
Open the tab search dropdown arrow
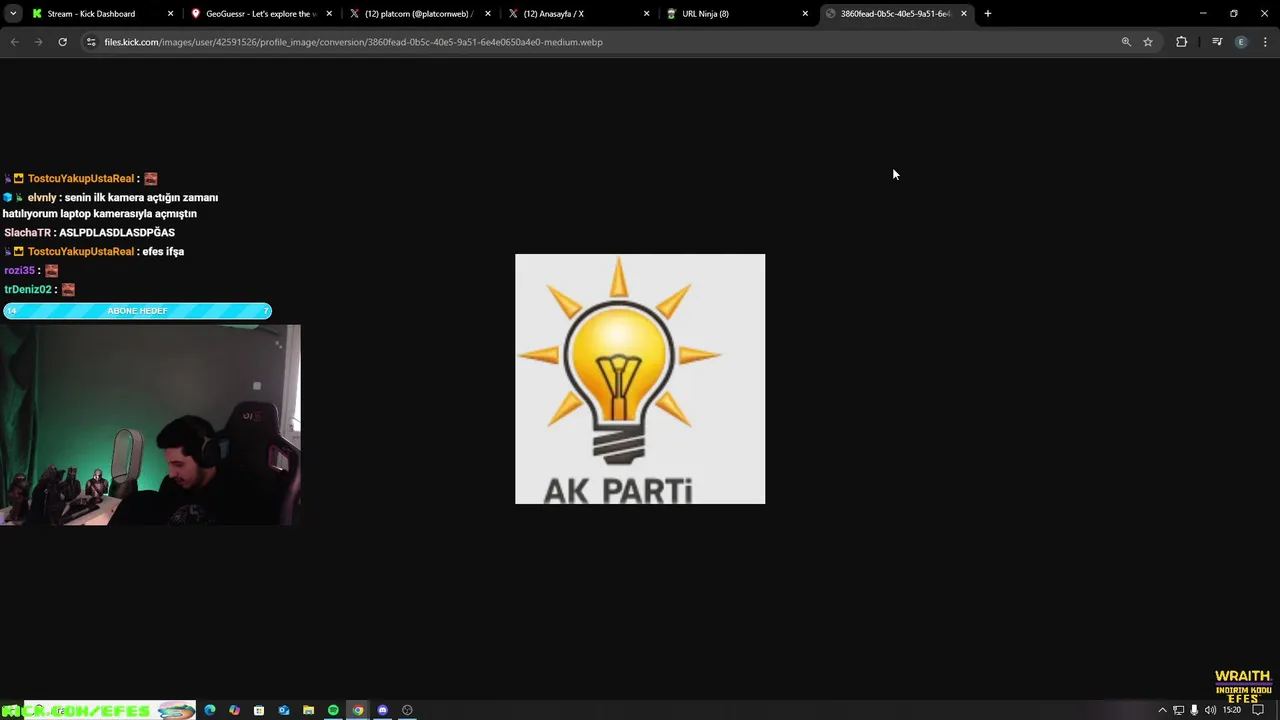(x=14, y=14)
